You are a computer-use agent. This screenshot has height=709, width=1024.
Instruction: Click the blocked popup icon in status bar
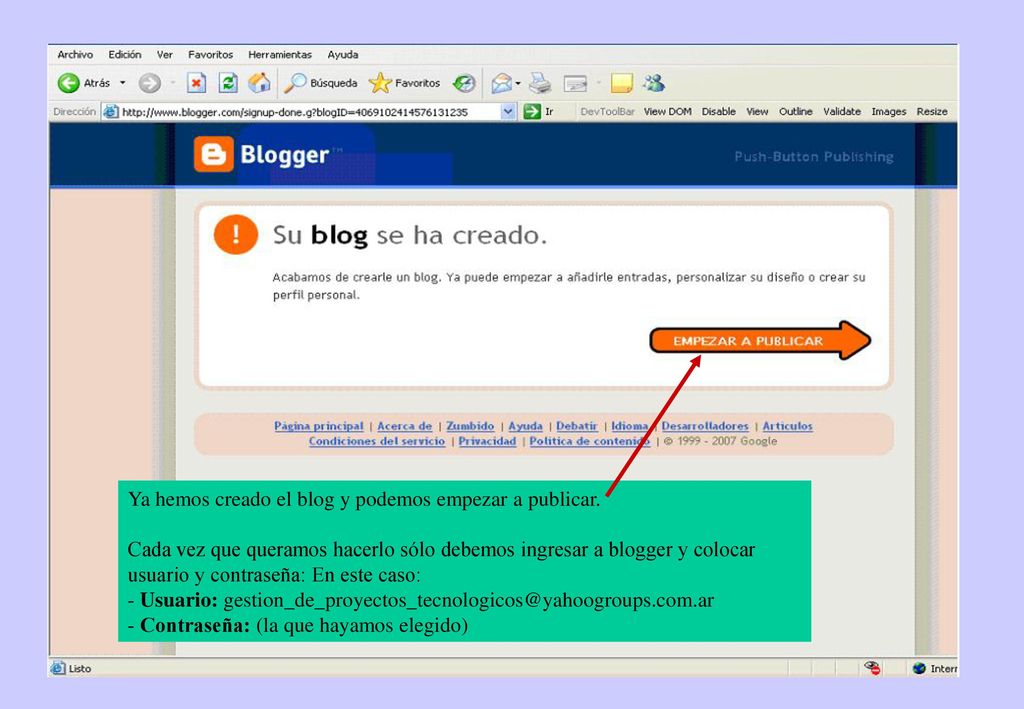click(x=872, y=667)
